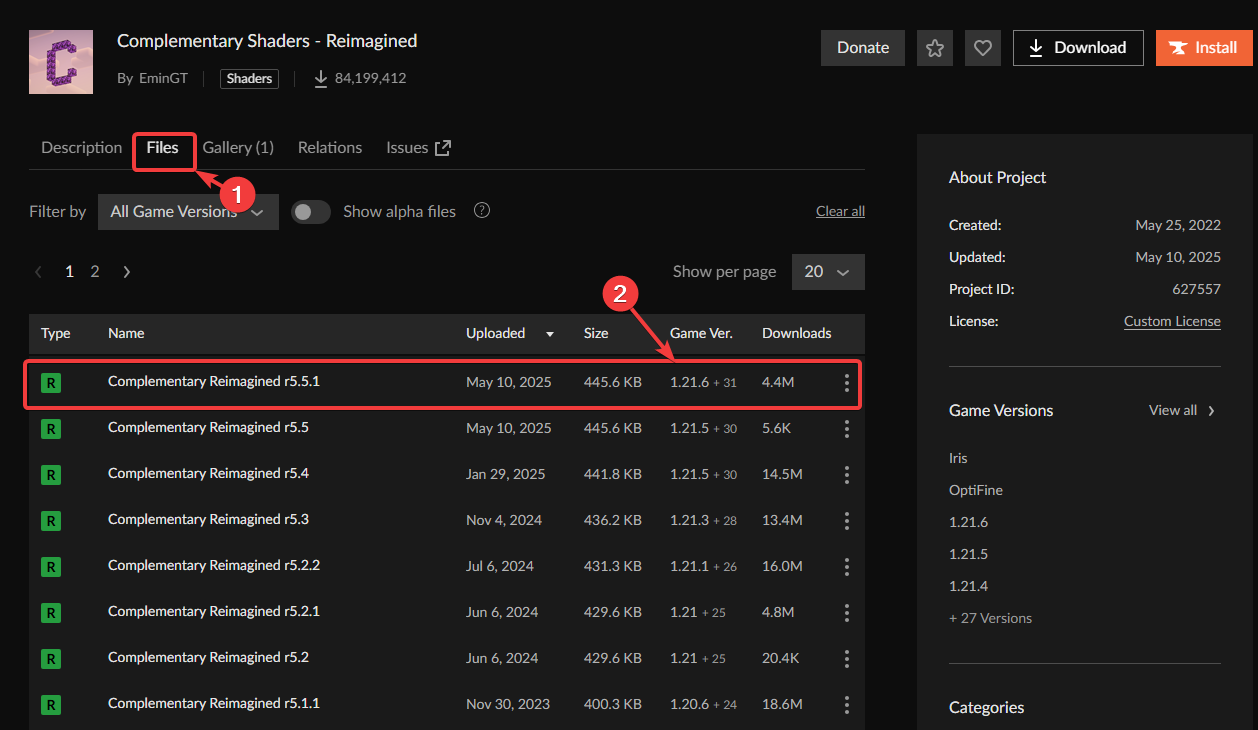Expand the +24 versions for r5.1.1
The image size is (1258, 730).
click(725, 705)
